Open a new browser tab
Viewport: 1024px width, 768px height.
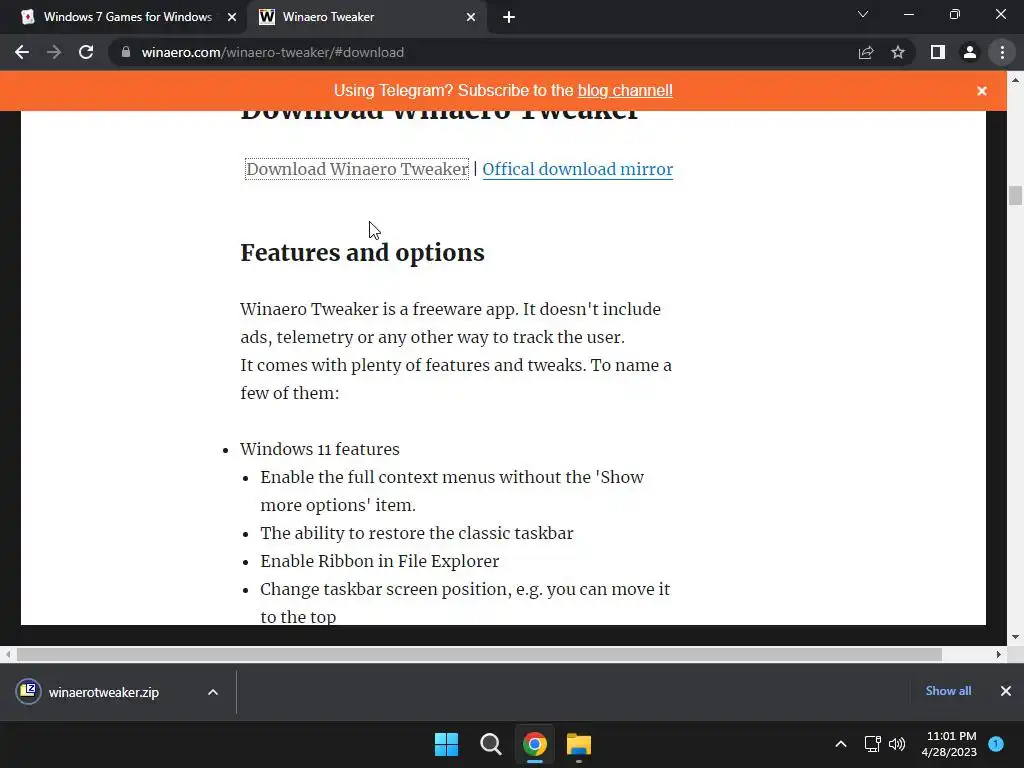coord(509,17)
